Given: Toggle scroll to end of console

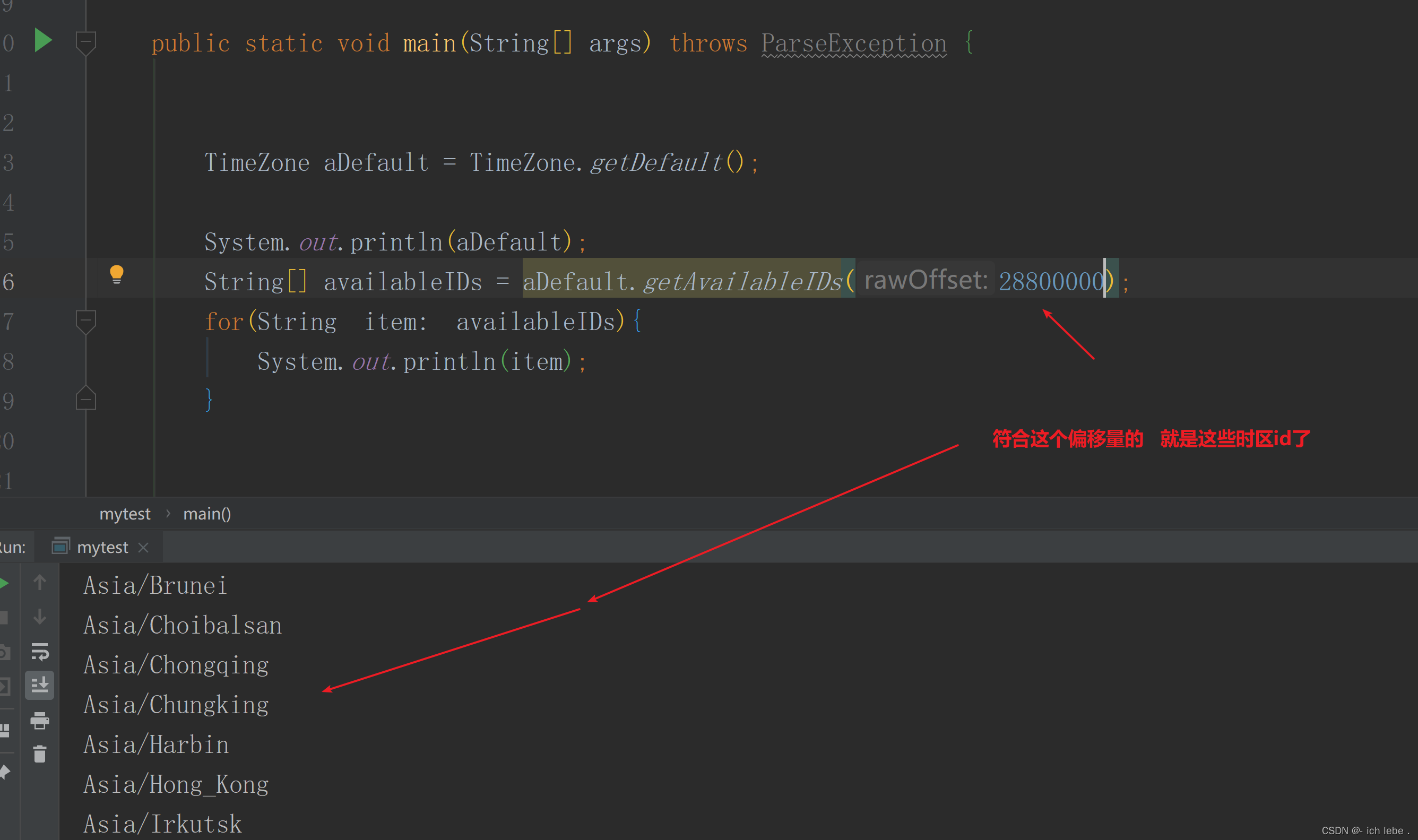Looking at the screenshot, I should pos(40,686).
